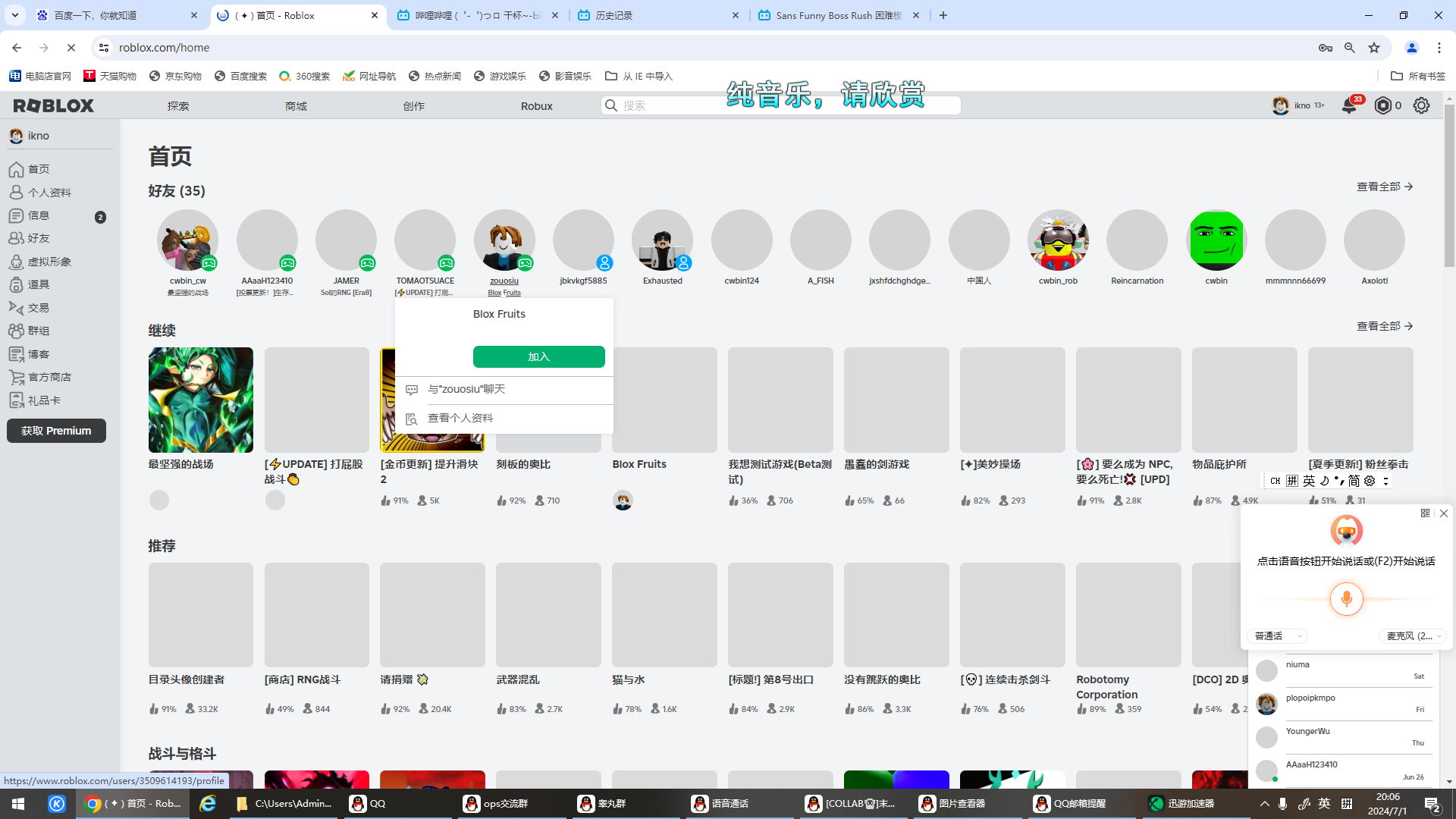Open cwbin_rob friend avatar

pyautogui.click(x=1058, y=240)
